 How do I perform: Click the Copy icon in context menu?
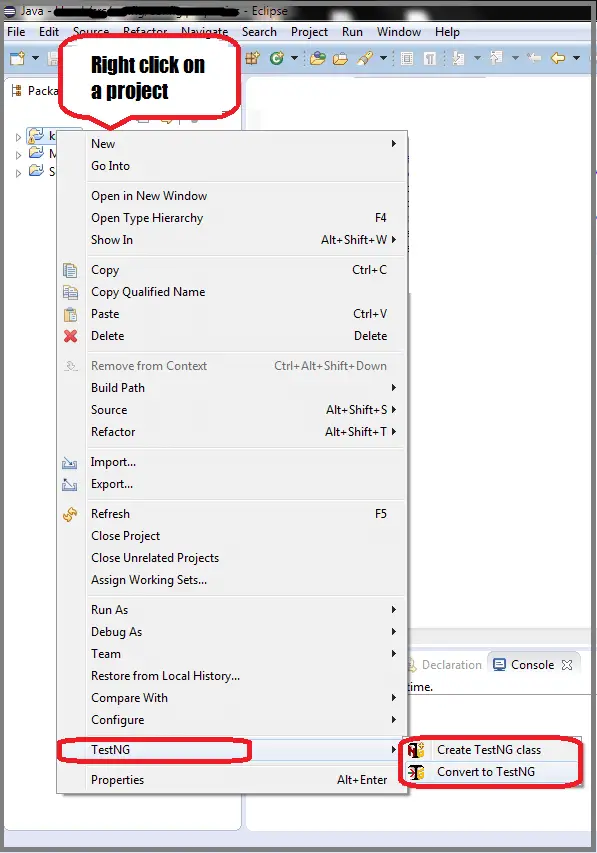(x=70, y=270)
